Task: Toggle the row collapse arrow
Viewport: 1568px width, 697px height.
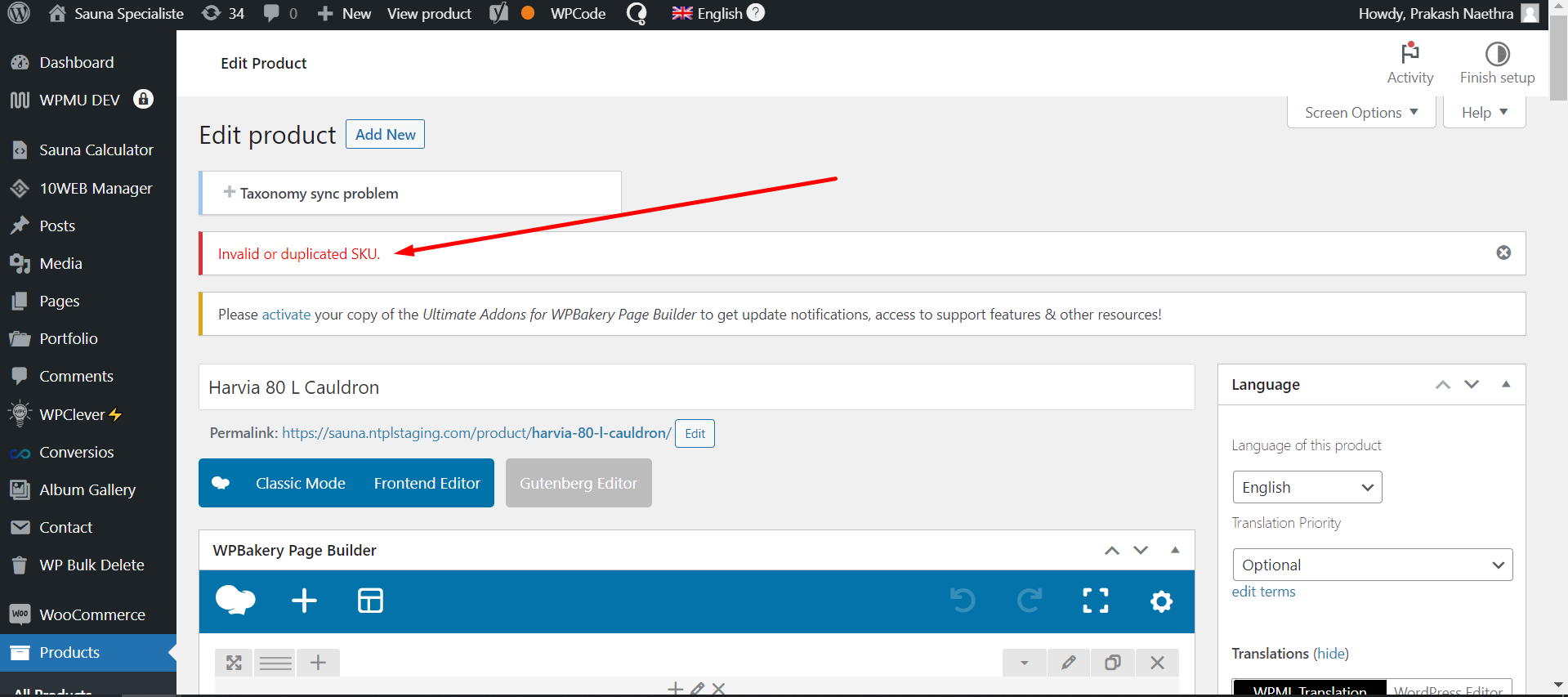Action: coord(1024,663)
